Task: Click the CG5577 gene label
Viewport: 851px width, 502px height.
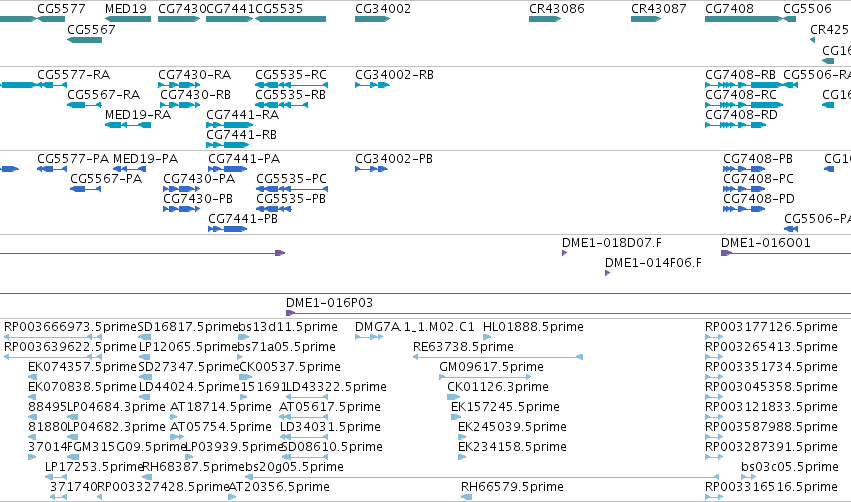Action: click(61, 9)
